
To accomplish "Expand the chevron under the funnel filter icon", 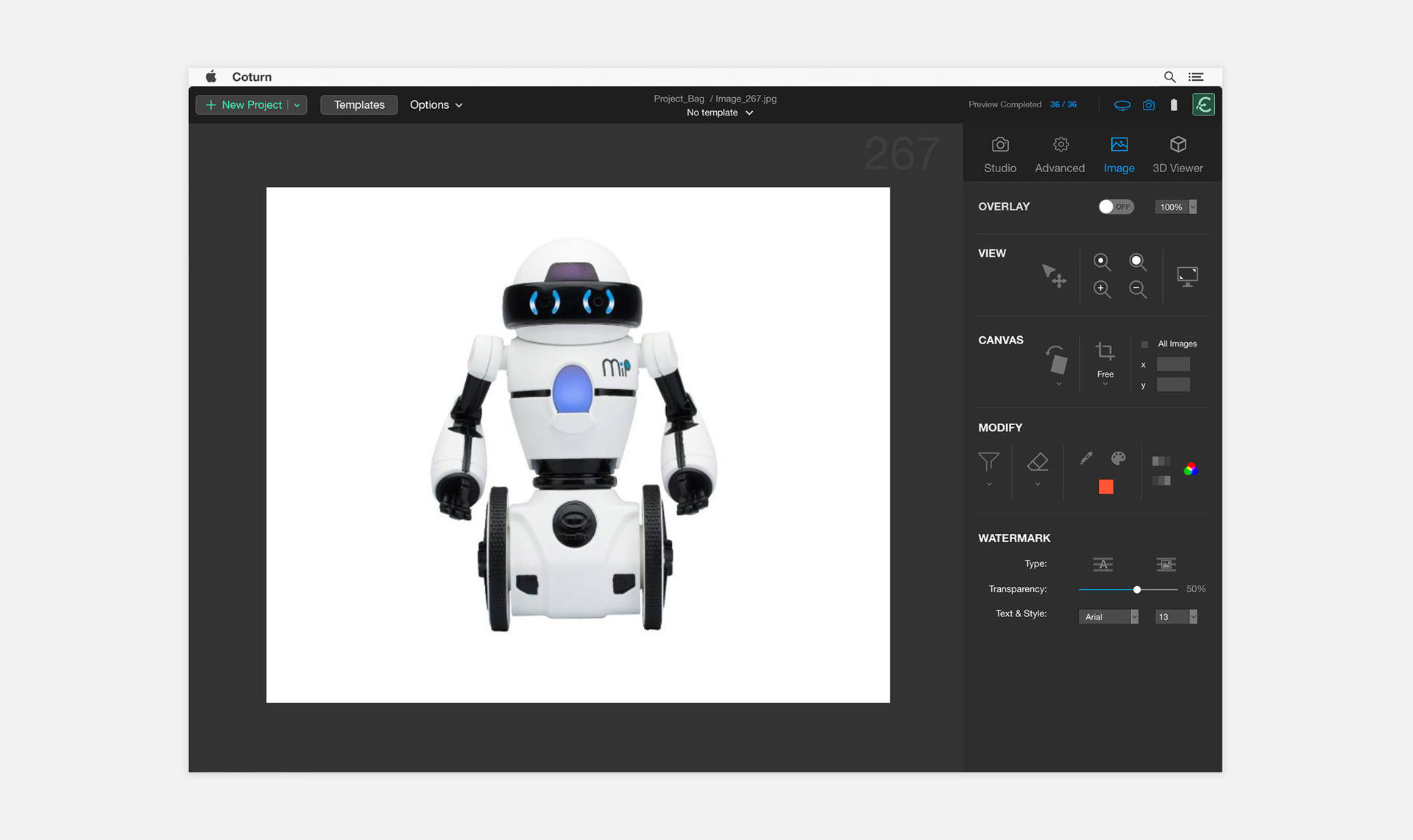I will click(989, 484).
